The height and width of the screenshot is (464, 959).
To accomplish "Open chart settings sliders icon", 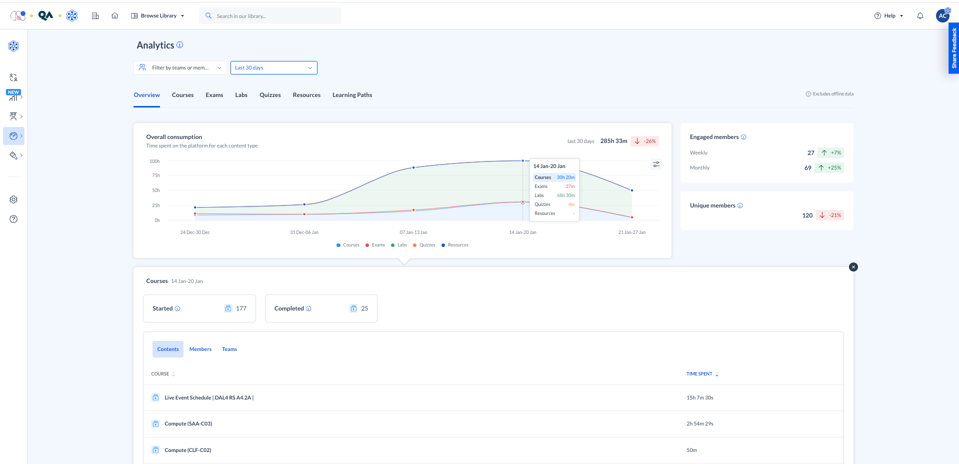I will point(656,164).
